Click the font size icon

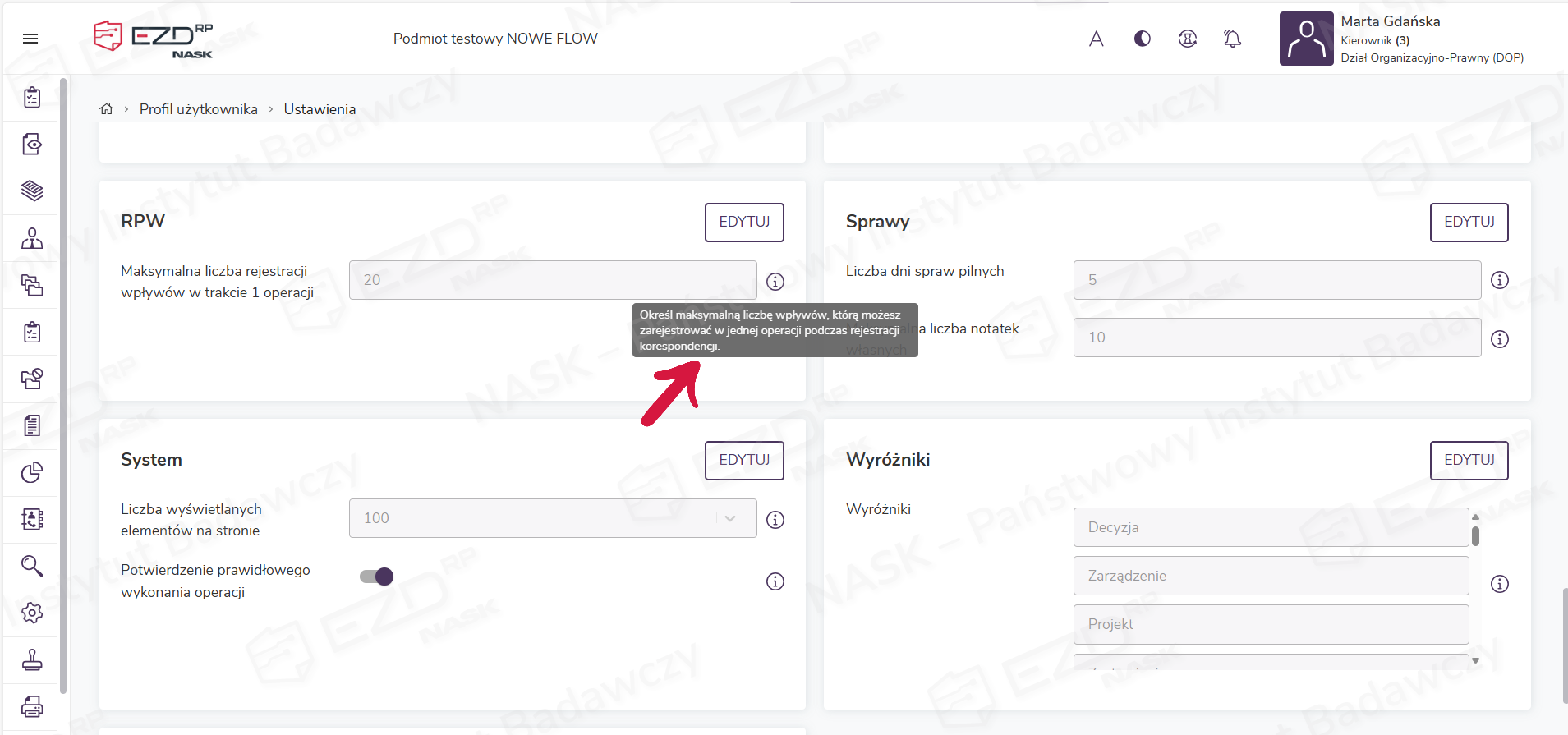(1096, 39)
